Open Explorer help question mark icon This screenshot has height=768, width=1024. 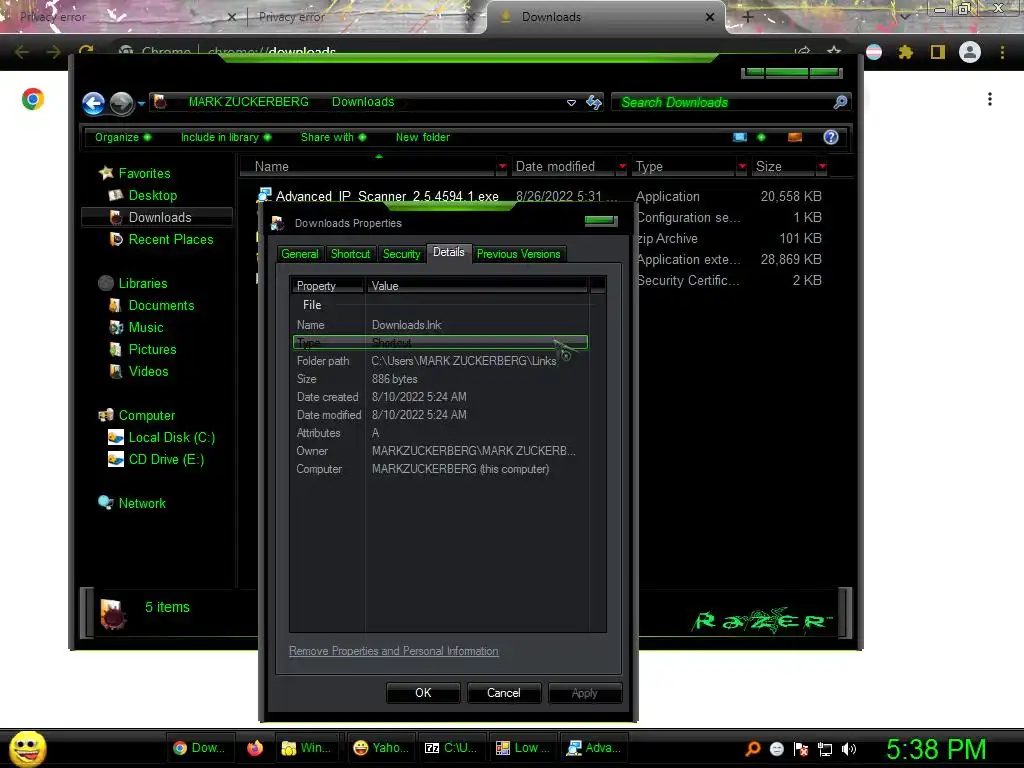831,137
